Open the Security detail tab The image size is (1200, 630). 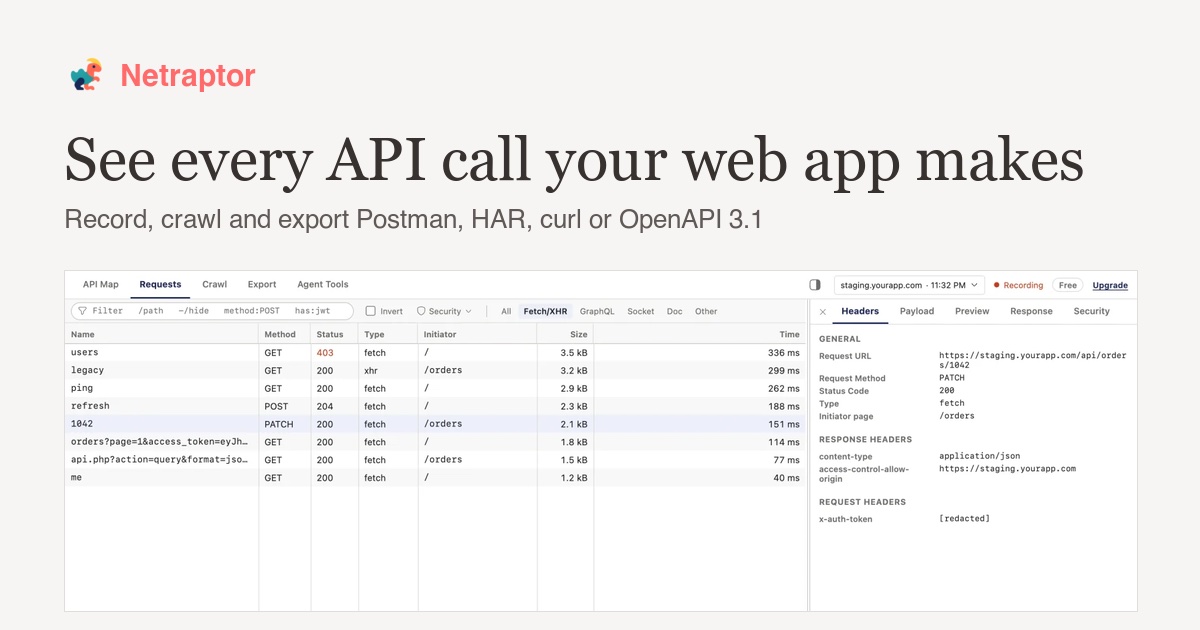pos(1092,311)
